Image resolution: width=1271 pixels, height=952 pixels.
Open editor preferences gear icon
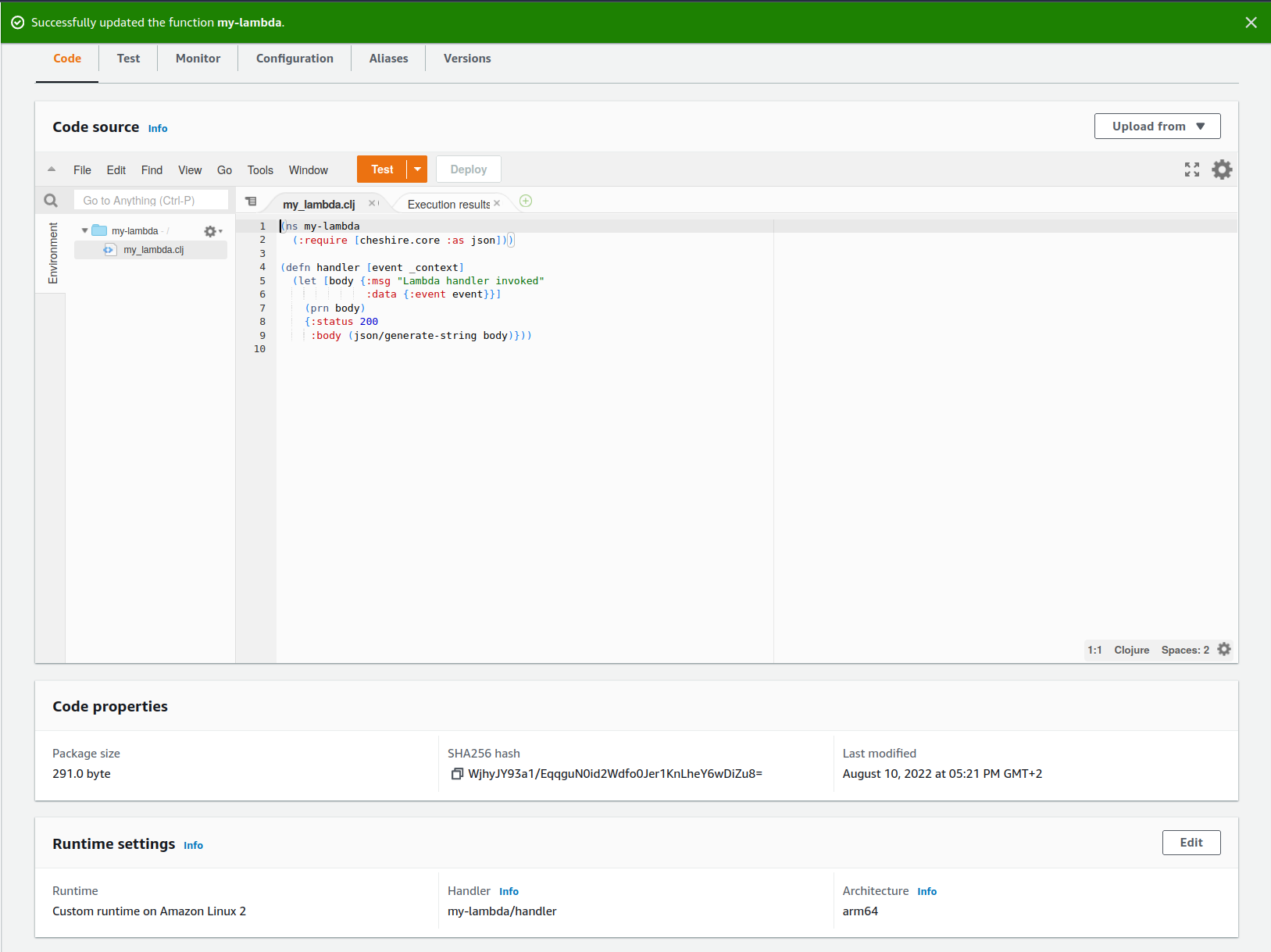point(1222,169)
